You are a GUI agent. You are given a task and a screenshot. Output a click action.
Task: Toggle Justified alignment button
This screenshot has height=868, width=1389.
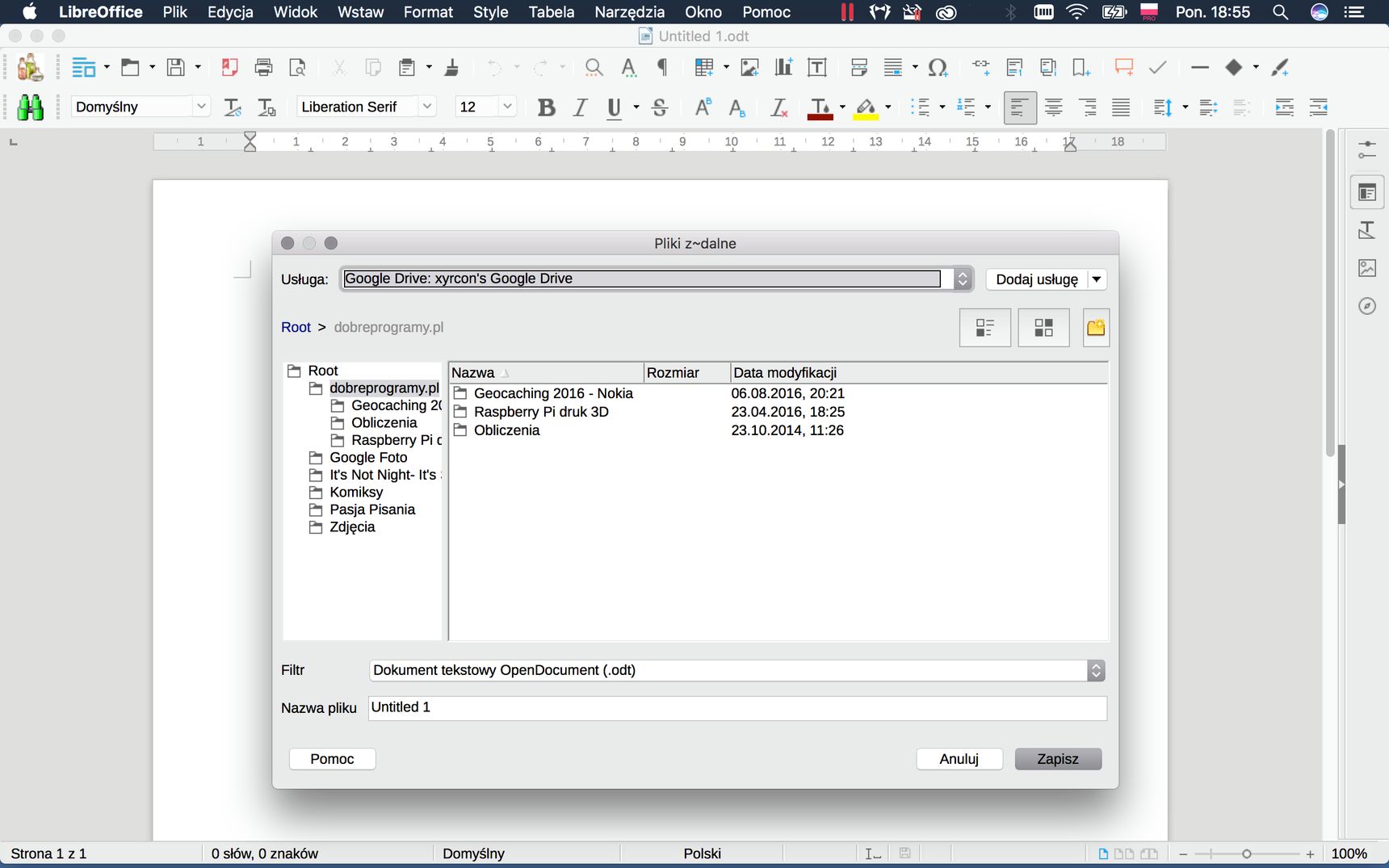(1121, 107)
